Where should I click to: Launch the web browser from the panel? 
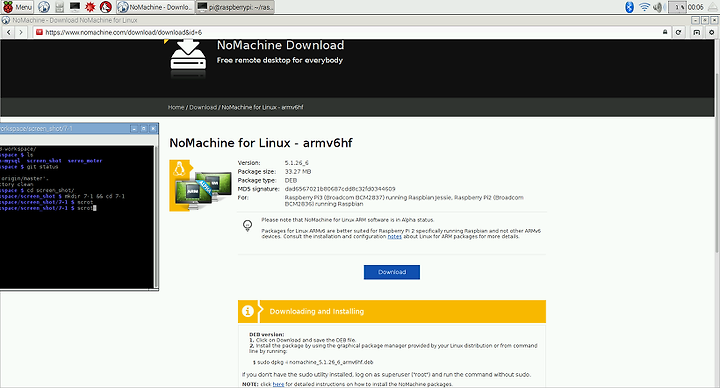pyautogui.click(x=44, y=7)
